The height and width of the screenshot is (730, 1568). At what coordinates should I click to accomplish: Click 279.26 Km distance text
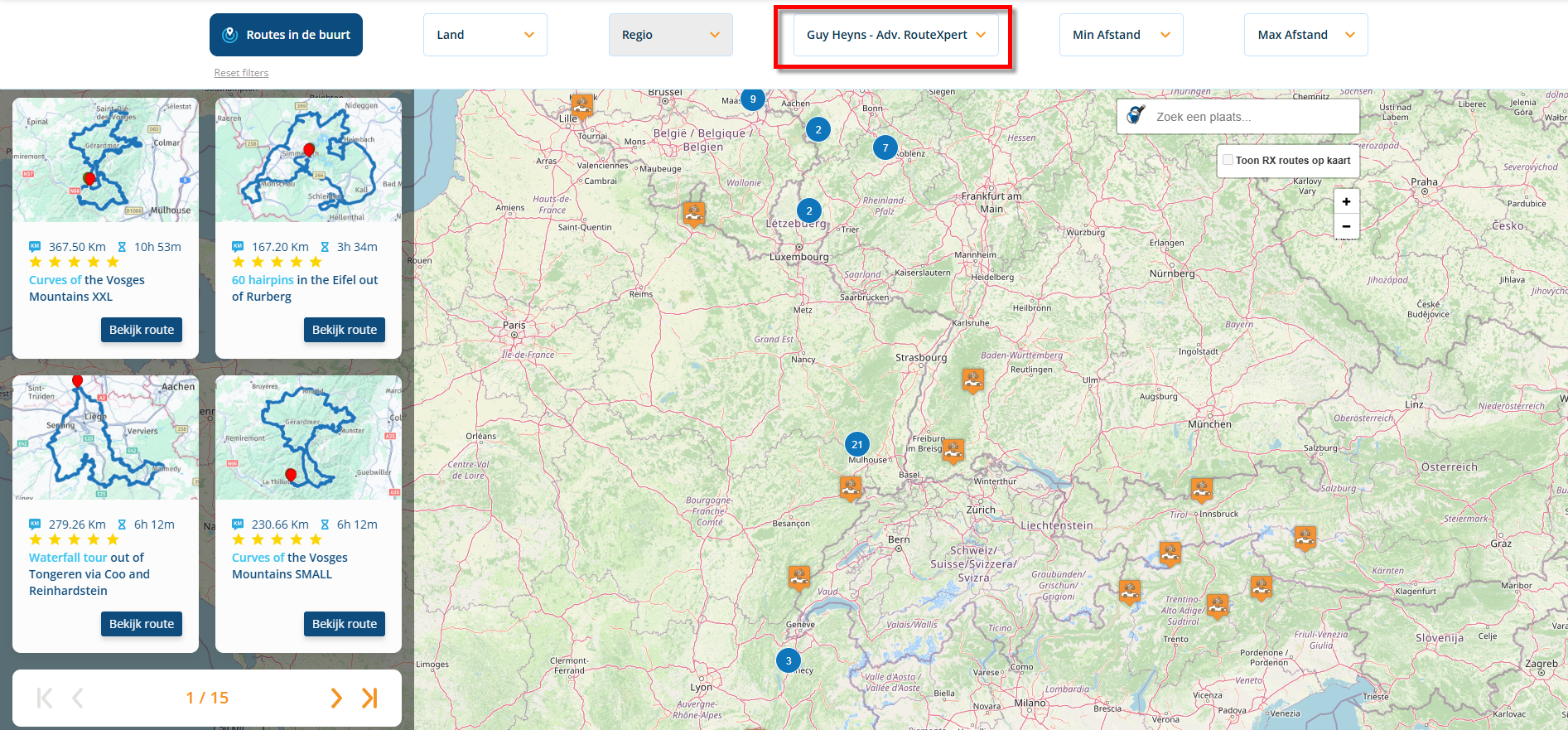pyautogui.click(x=77, y=525)
